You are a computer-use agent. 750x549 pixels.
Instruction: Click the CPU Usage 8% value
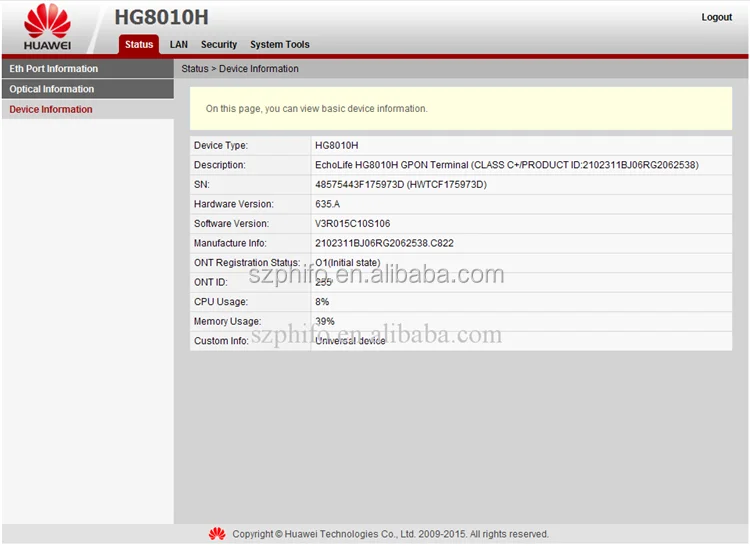click(322, 302)
